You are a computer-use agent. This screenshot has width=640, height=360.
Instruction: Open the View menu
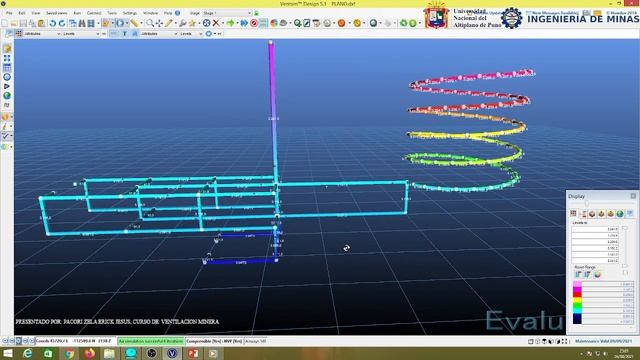point(36,13)
